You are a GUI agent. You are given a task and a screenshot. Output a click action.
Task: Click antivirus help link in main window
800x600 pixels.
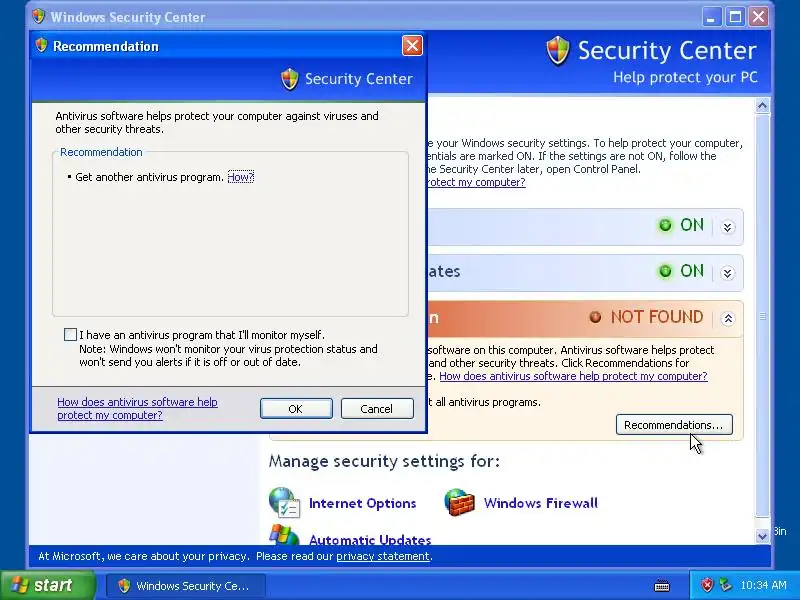click(x=573, y=376)
